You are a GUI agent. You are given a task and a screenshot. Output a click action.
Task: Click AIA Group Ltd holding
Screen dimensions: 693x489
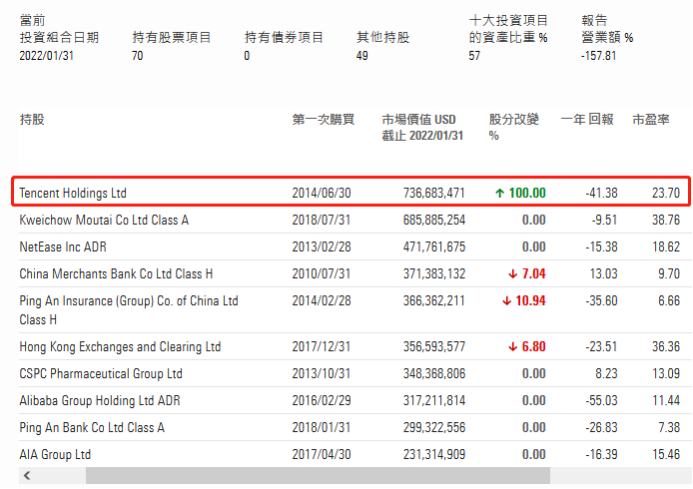coord(55,455)
